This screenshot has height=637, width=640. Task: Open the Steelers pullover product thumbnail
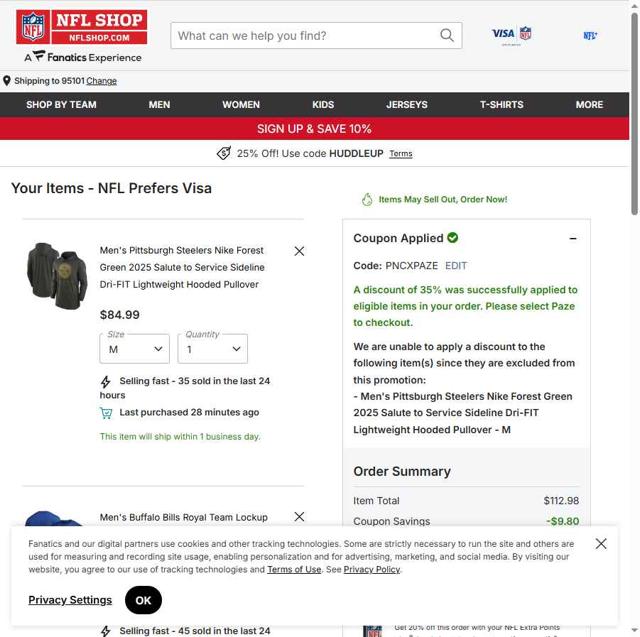pos(57,276)
